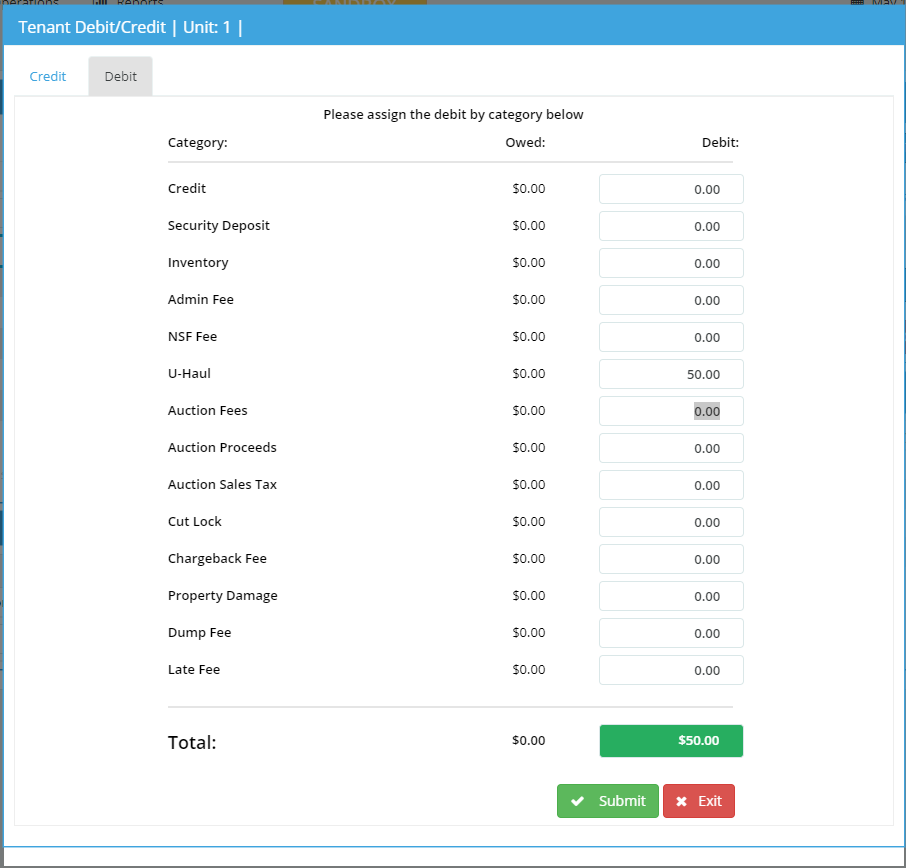Click the 'Tenant Debit/Credit | Unit: 1' title
This screenshot has height=868, width=906.
[x=130, y=27]
